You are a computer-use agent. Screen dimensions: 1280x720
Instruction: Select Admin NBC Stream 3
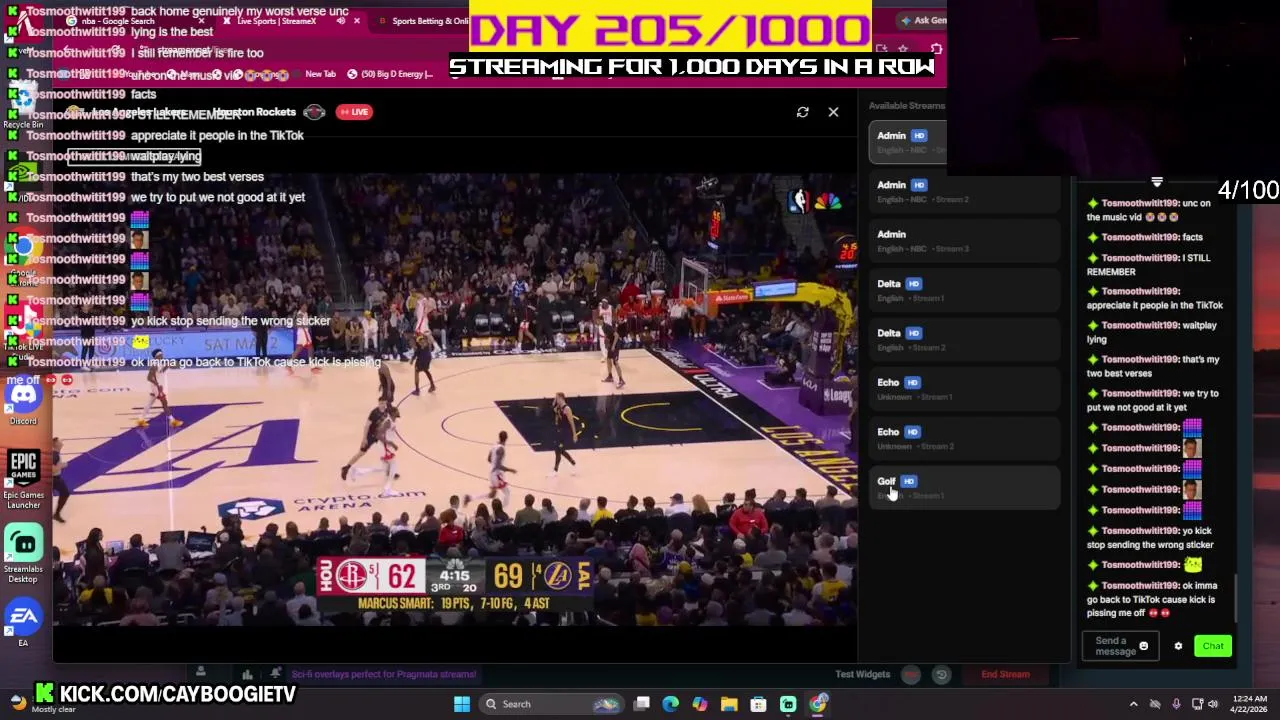(x=964, y=240)
